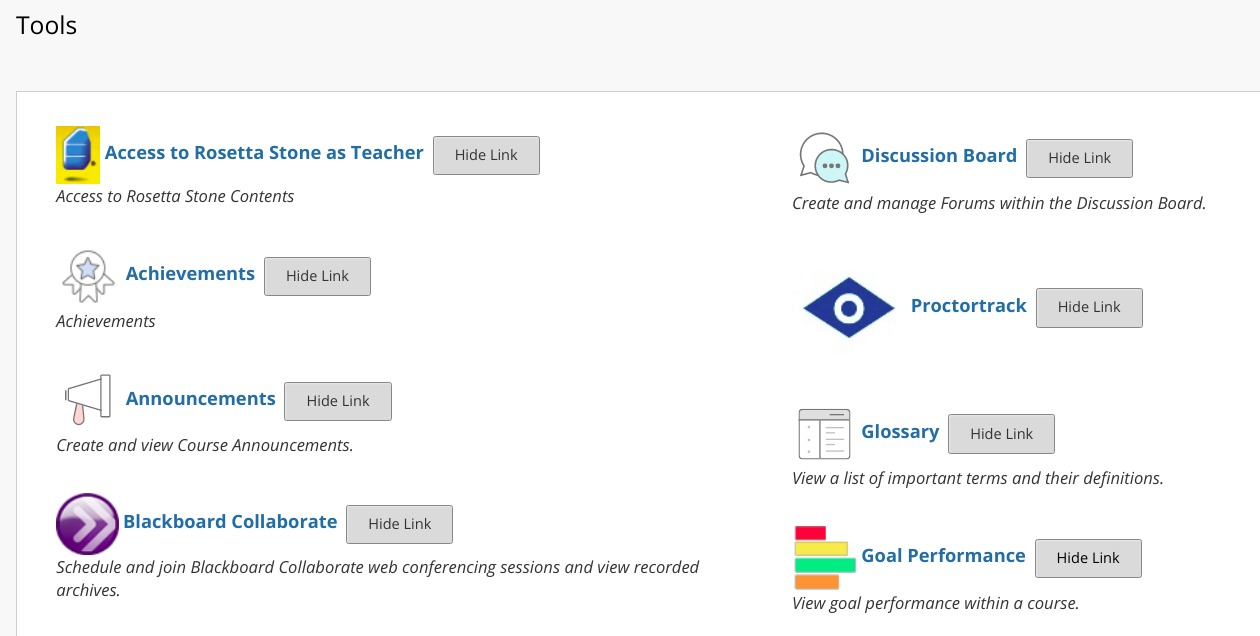Hide the Glossary link

(1001, 434)
